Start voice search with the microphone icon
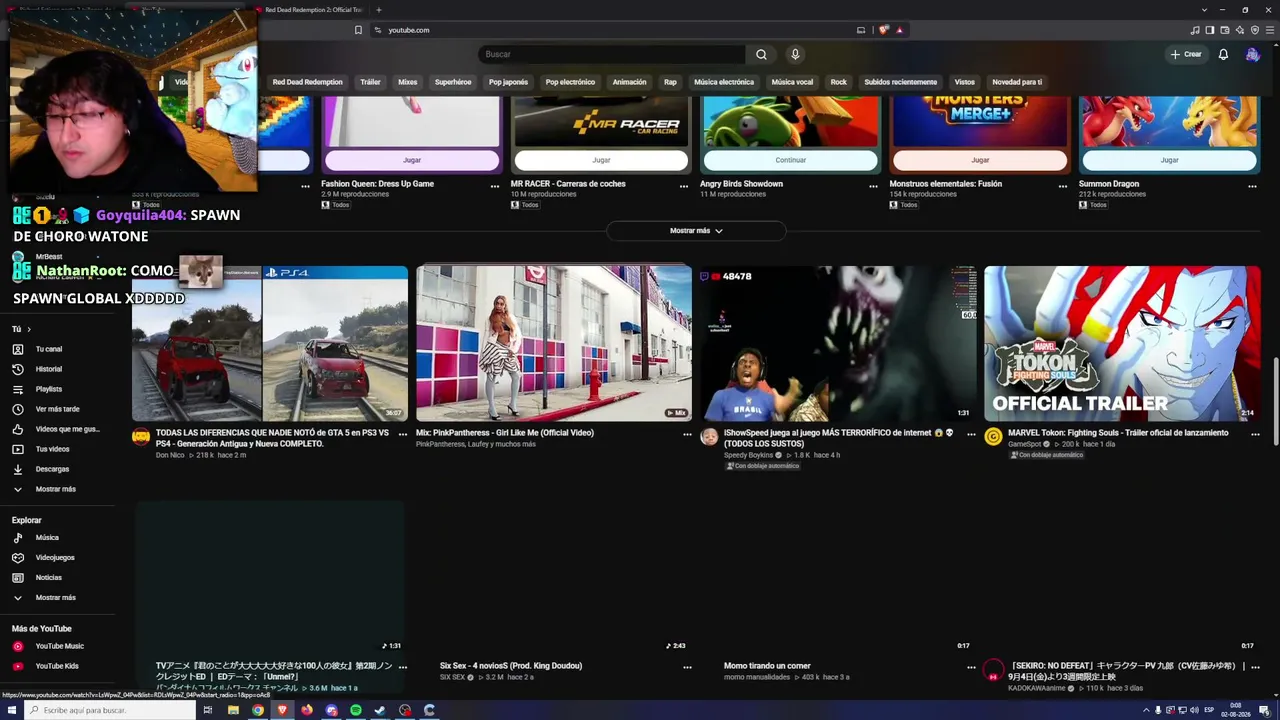 [795, 54]
